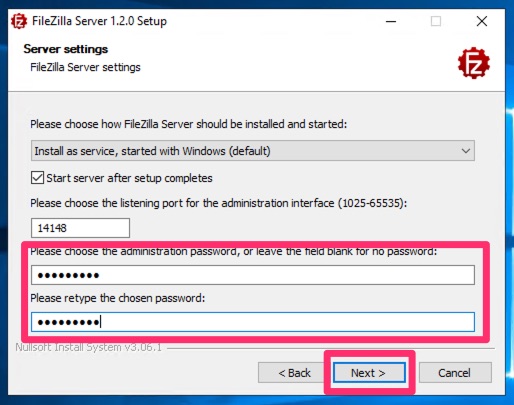Click the "Start server after setup completes" label text
514x405 pixels.
(129, 178)
